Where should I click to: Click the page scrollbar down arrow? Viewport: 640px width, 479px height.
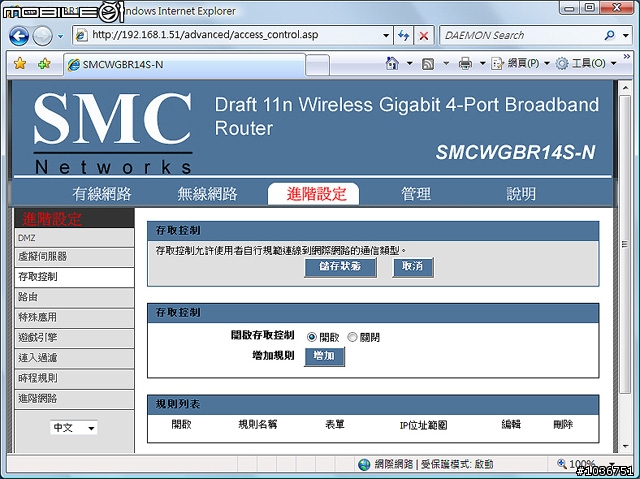tap(625, 446)
